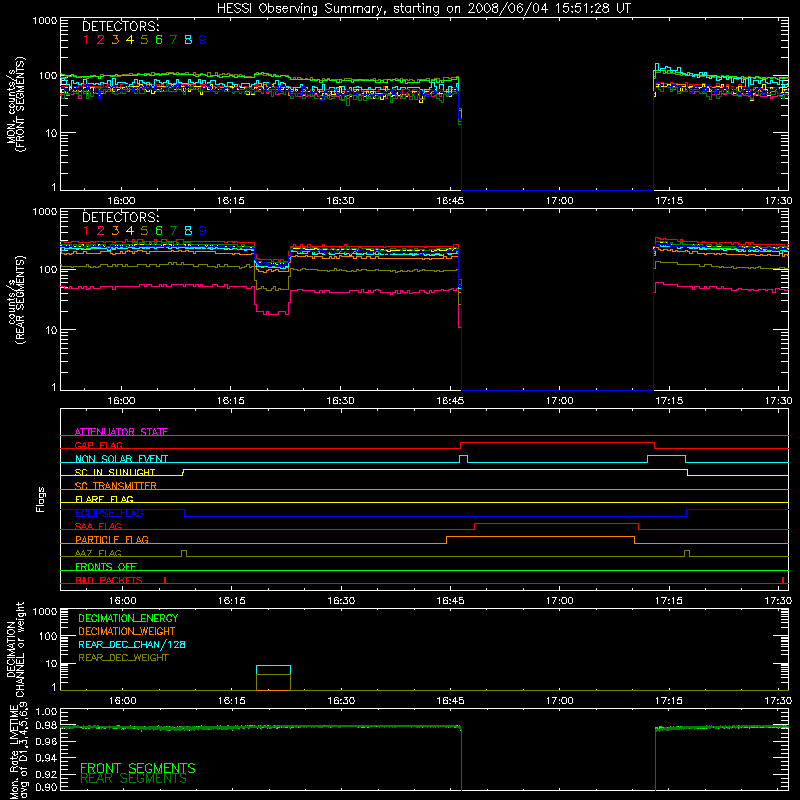Click the REAR SEGMENTS counts/s y-axis title
The height and width of the screenshot is (800, 800).
click(x=15, y=300)
